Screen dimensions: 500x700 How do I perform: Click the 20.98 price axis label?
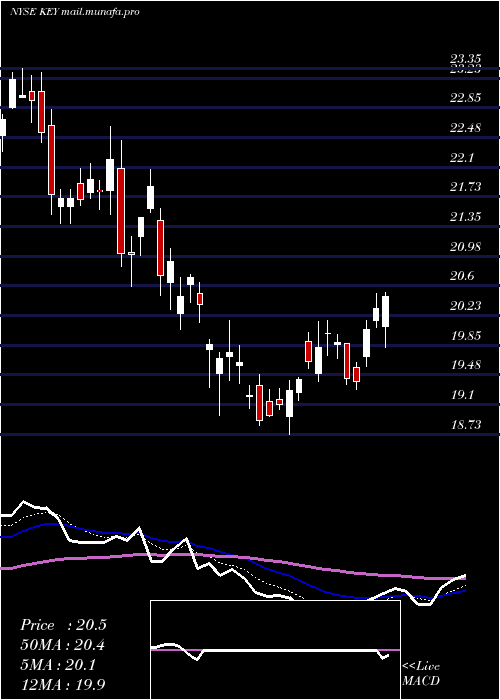click(466, 246)
